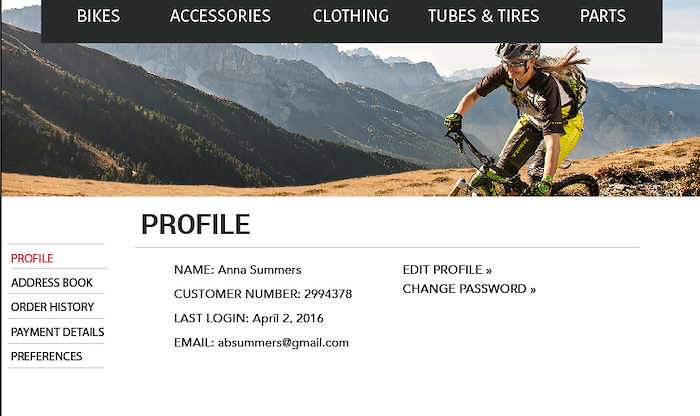Go to the ACCESSORIES category

220,16
